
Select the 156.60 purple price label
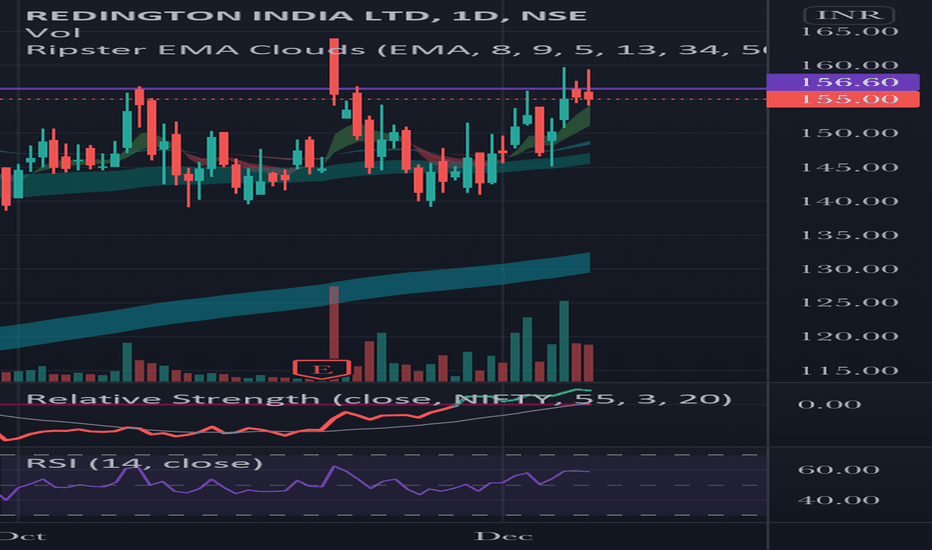tap(843, 82)
